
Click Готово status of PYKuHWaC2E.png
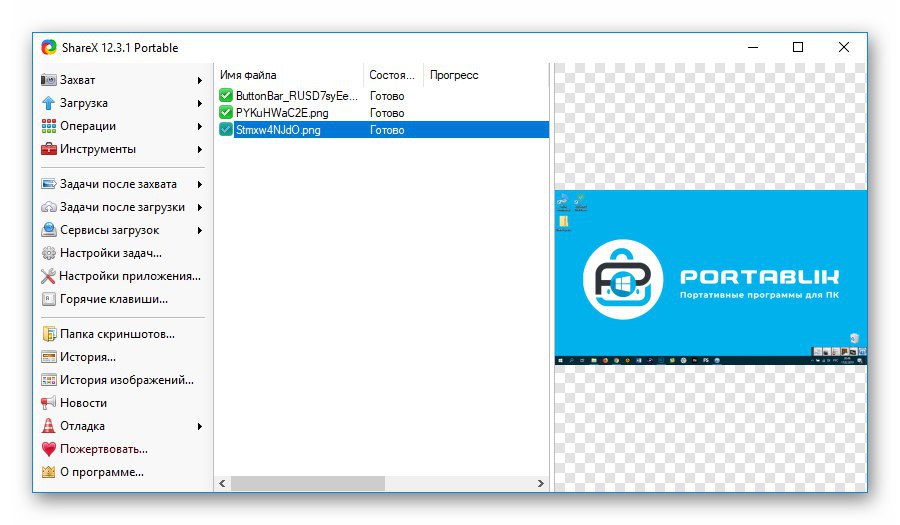387,113
